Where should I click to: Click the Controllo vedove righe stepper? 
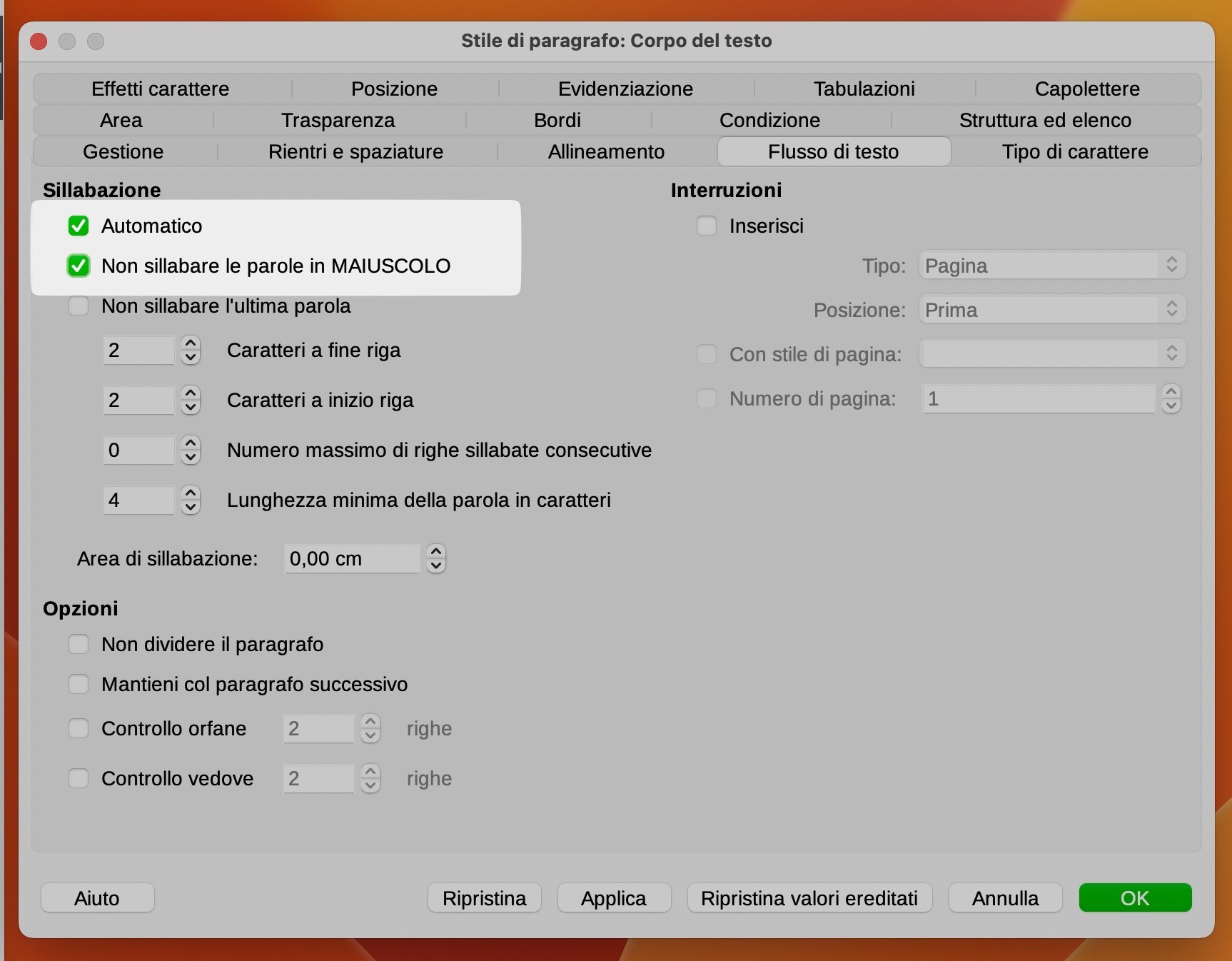[370, 778]
